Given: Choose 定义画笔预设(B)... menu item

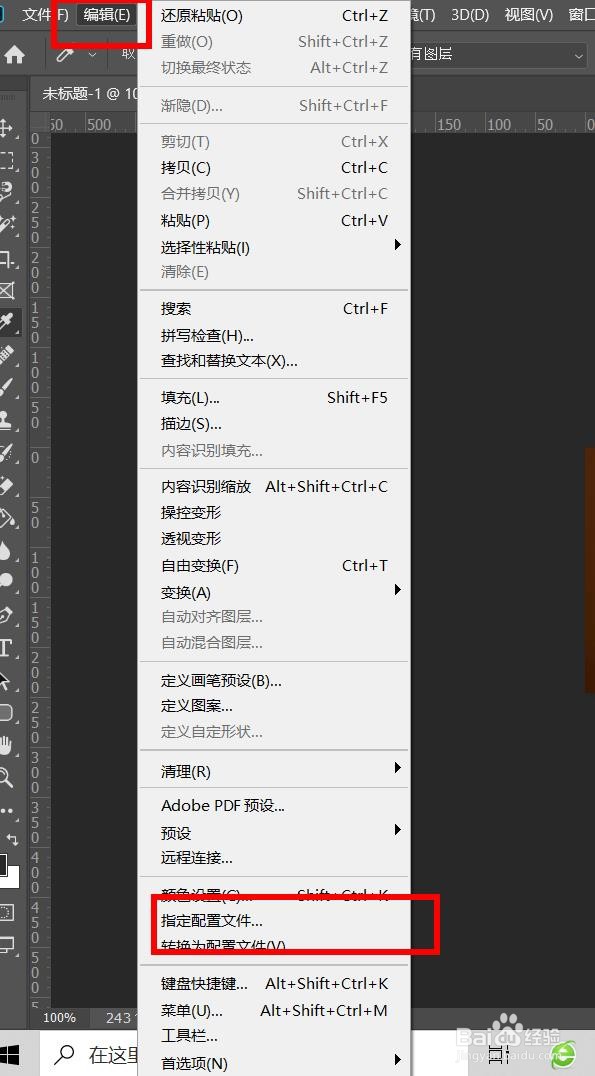Looking at the screenshot, I should tap(275, 681).
